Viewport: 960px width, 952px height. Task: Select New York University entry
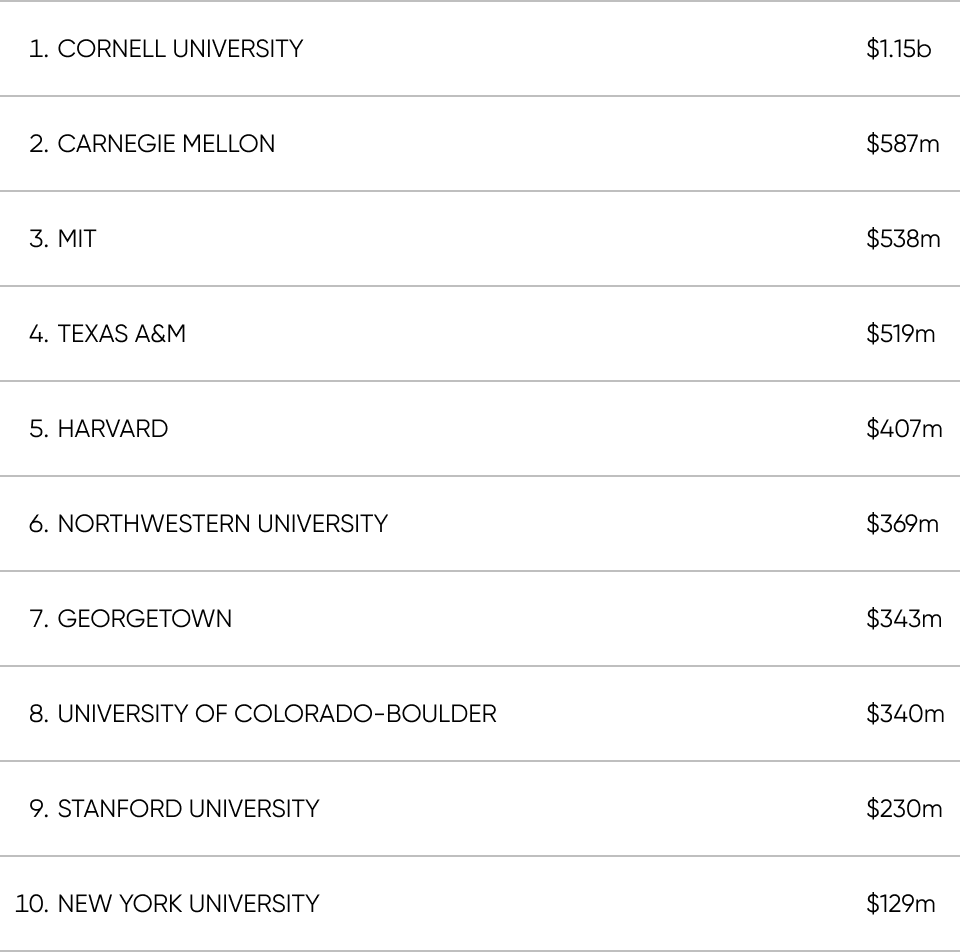click(480, 904)
